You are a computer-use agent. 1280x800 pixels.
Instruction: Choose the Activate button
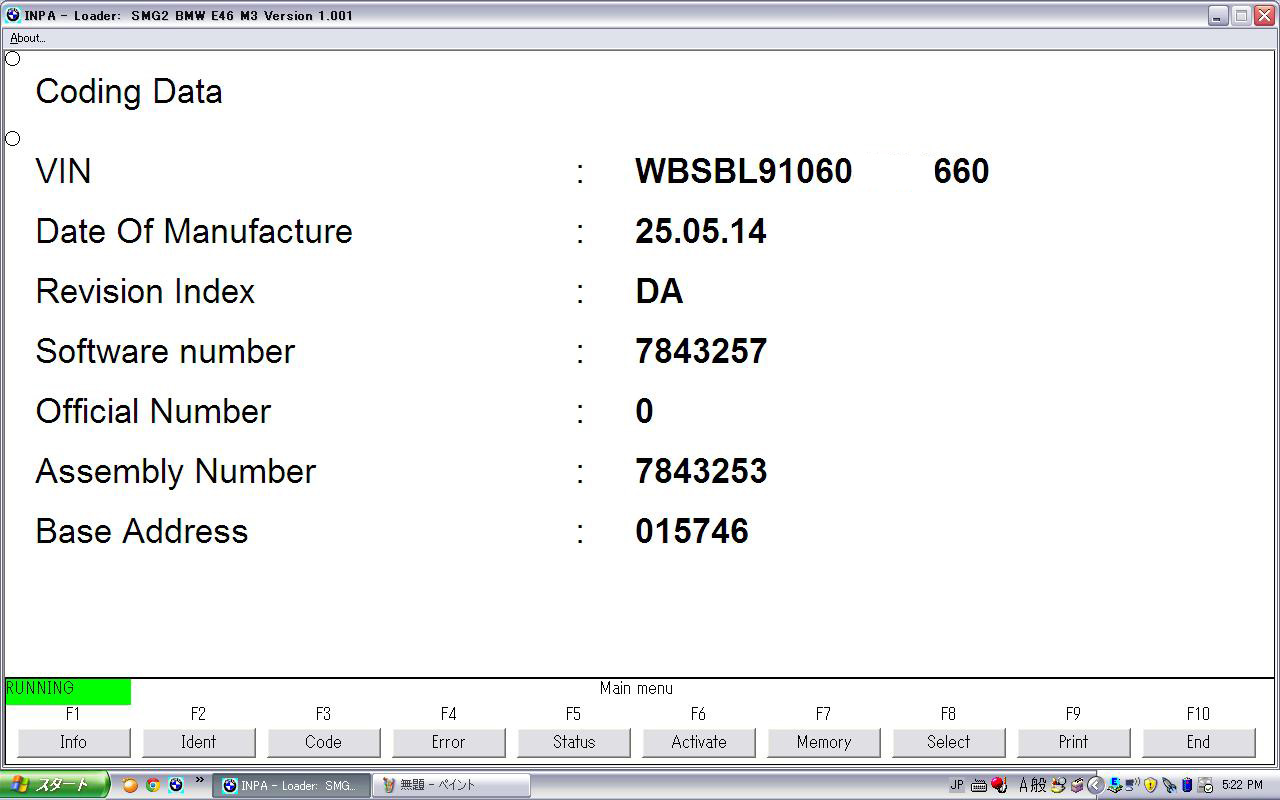698,742
